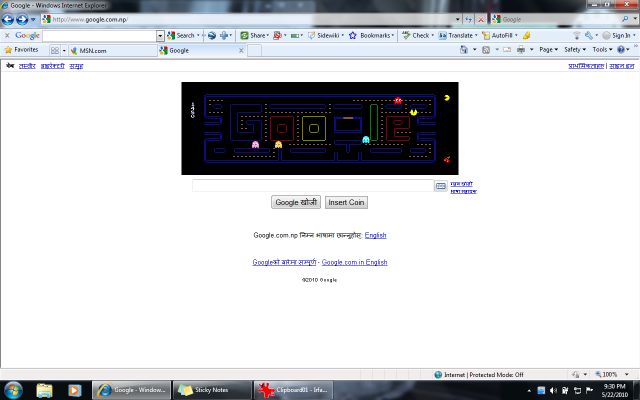
Task: Click the Home page icon in command bar
Action: (464, 50)
